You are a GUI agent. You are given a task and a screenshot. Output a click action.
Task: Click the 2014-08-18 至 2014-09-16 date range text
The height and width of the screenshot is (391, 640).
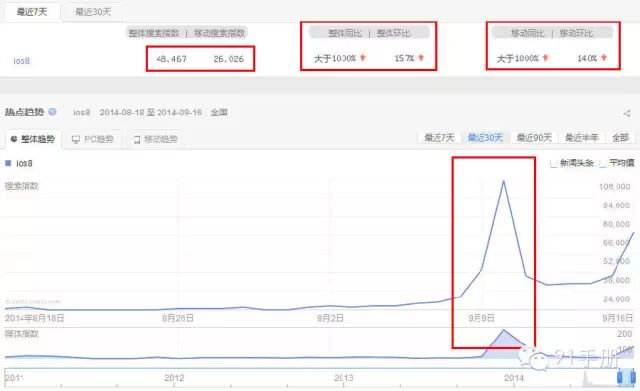(151, 112)
